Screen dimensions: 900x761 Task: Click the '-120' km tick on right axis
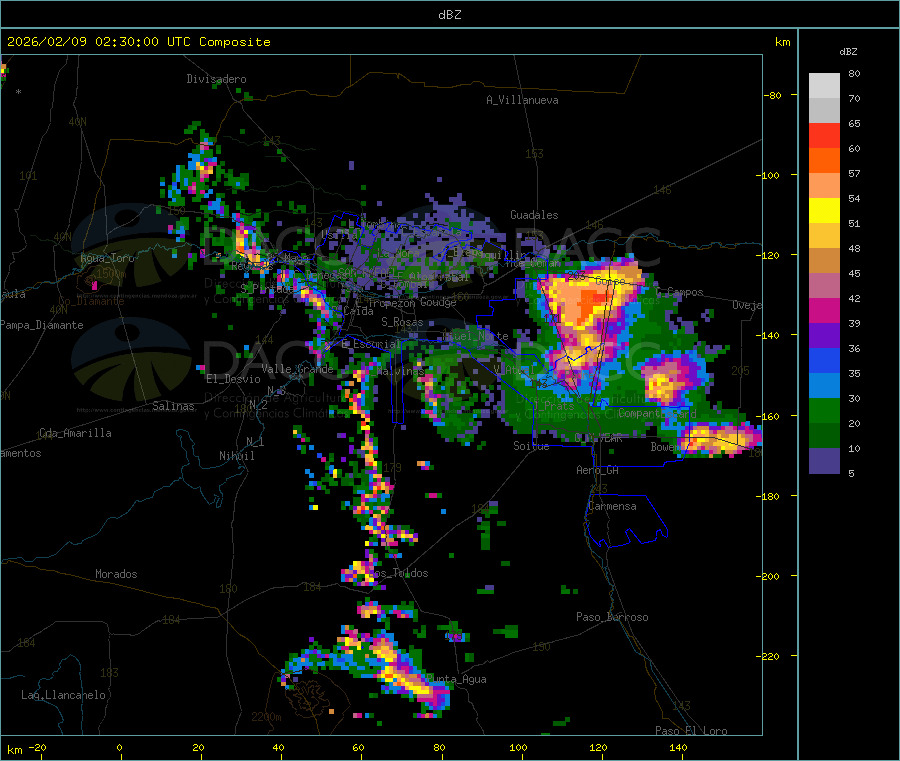pyautogui.click(x=768, y=255)
